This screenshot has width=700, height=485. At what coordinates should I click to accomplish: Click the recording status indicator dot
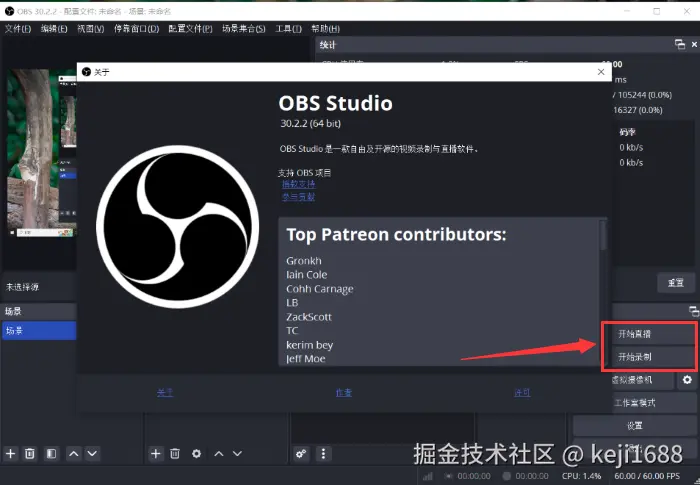coord(507,476)
